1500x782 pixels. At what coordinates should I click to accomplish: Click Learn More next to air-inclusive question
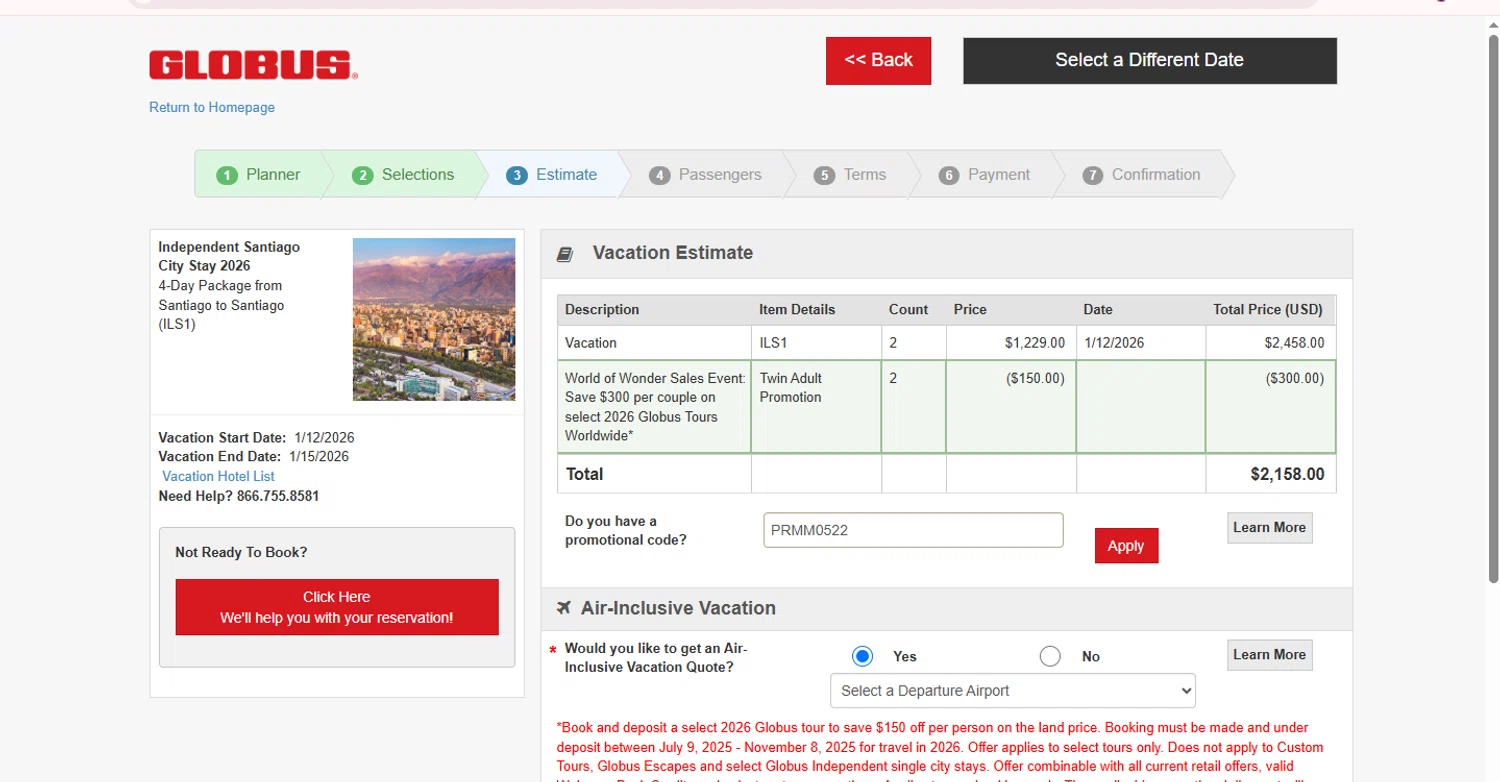(1269, 655)
